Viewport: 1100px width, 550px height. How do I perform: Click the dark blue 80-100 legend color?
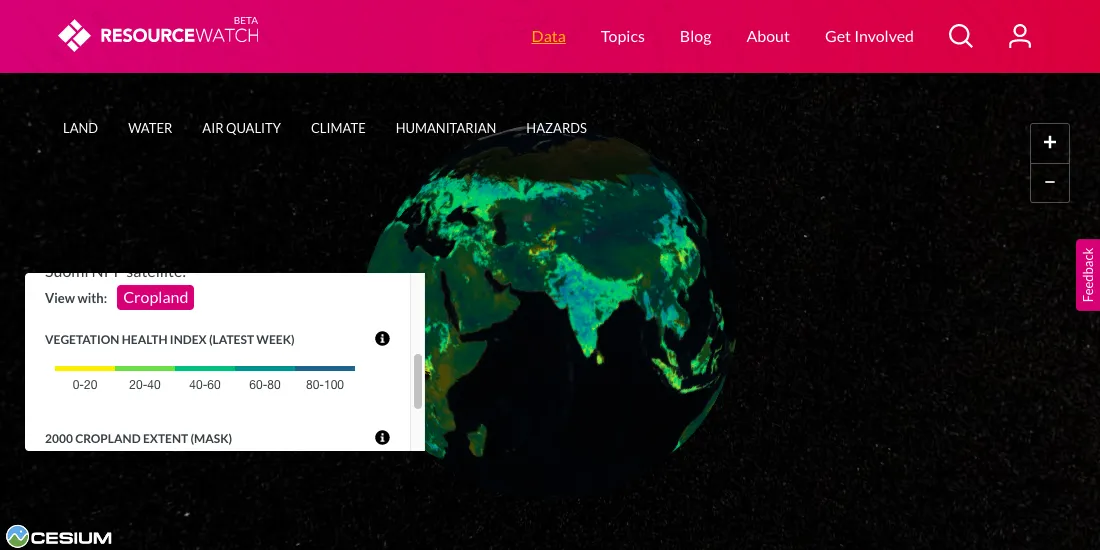pyautogui.click(x=325, y=368)
